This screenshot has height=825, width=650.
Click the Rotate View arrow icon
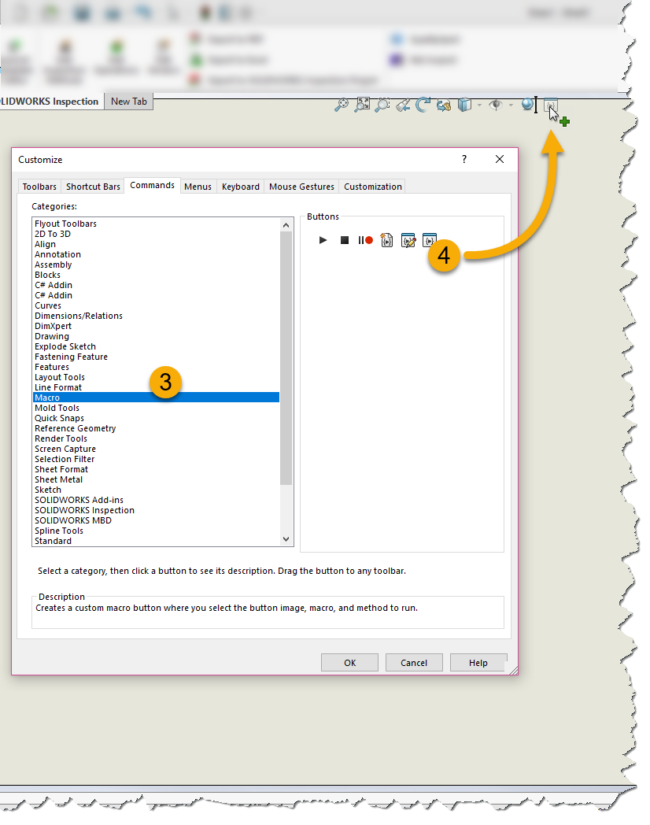[x=423, y=104]
